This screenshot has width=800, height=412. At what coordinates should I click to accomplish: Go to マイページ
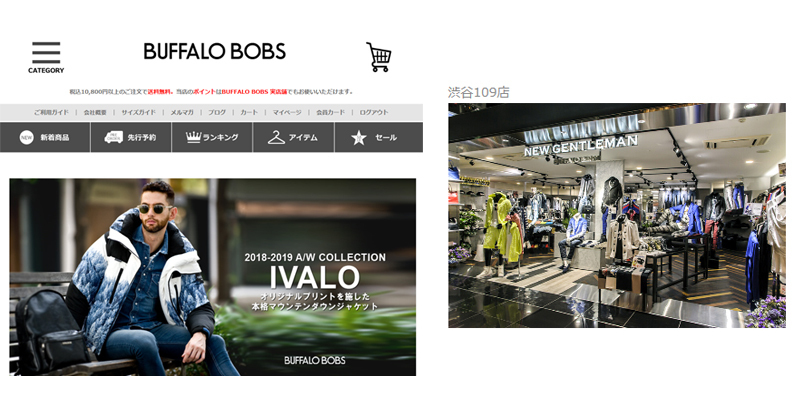pos(287,112)
